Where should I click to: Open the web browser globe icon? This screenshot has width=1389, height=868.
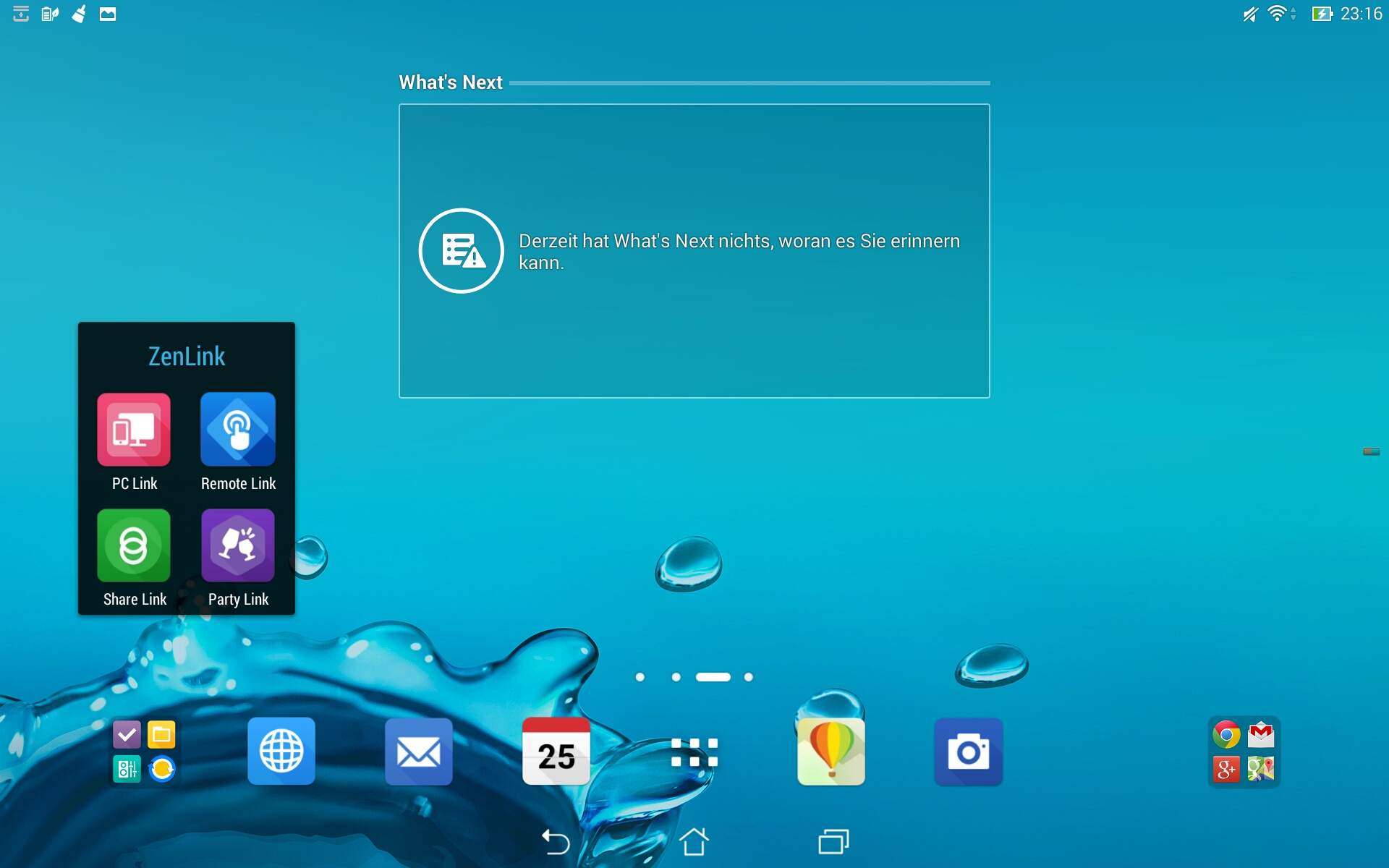(x=281, y=752)
